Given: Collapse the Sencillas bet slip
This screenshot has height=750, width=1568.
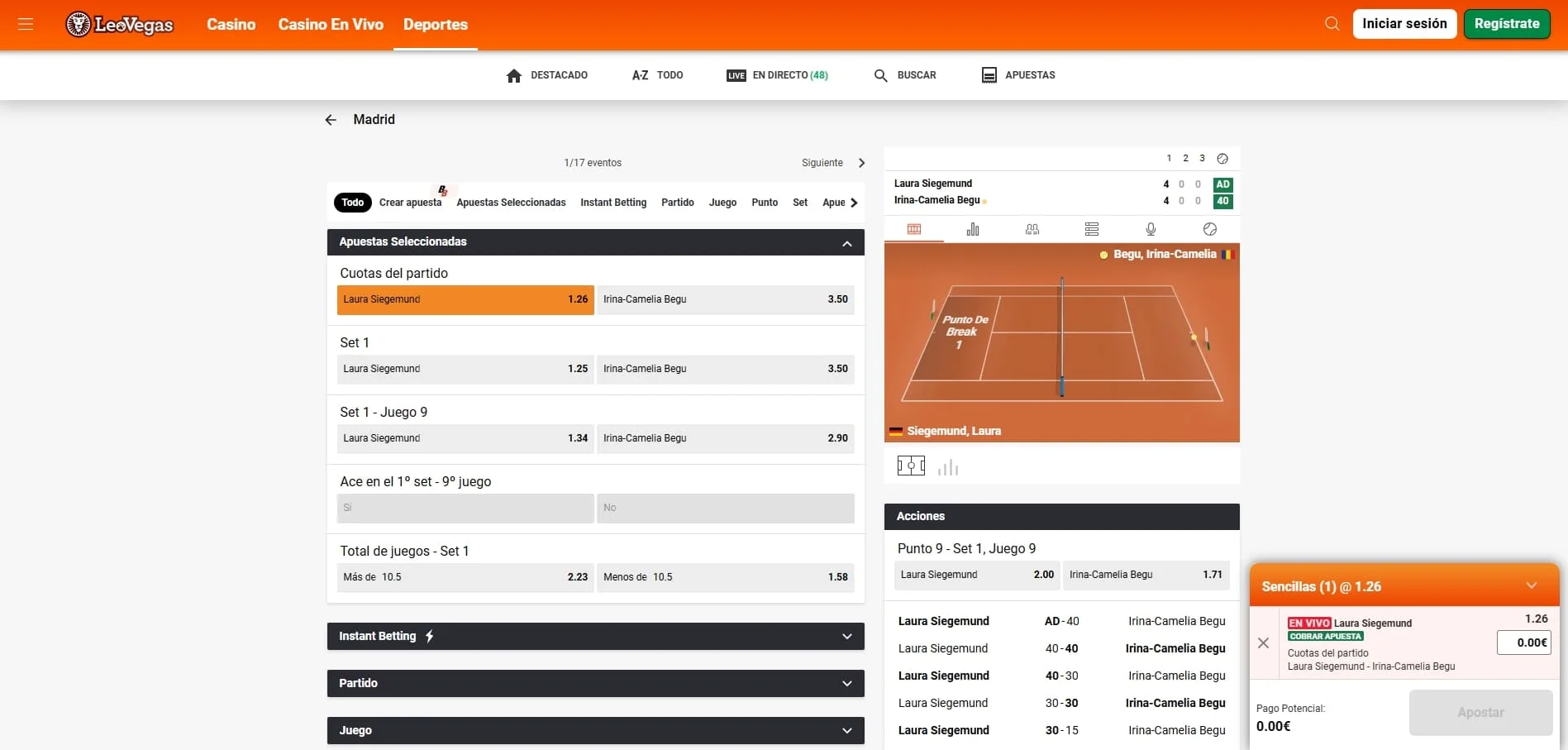Looking at the screenshot, I should 1531,586.
